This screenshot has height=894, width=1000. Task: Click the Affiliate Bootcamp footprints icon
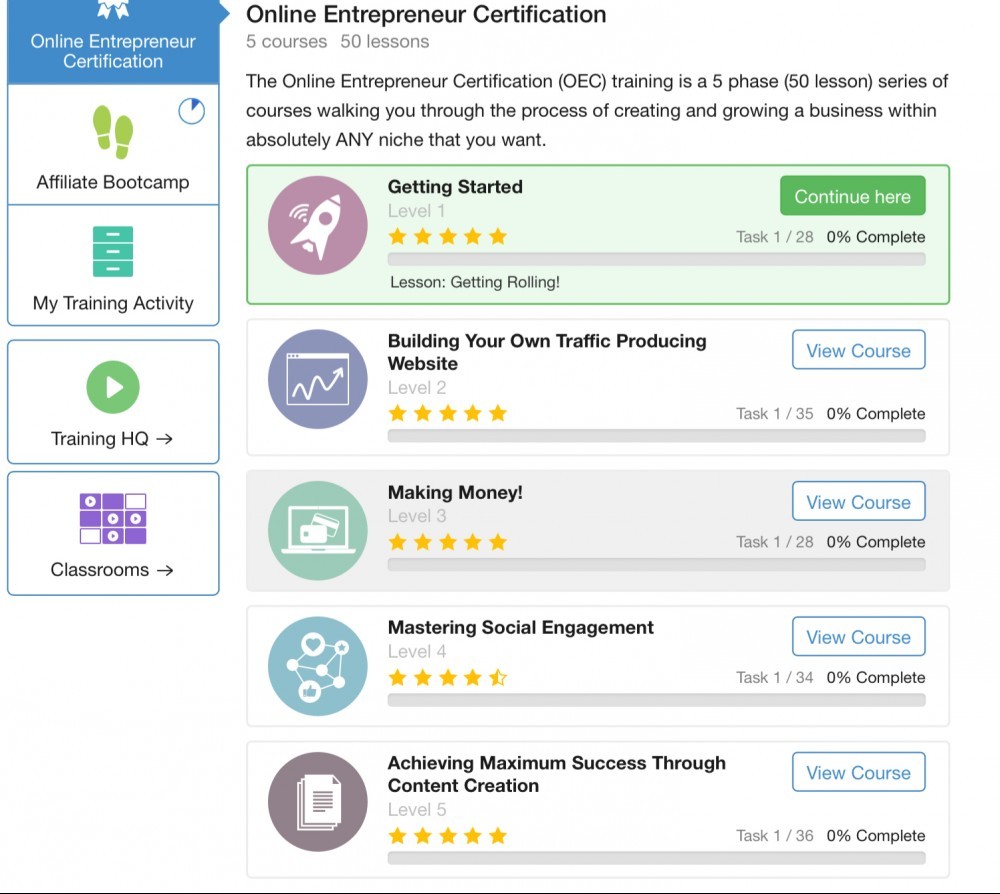click(x=113, y=132)
